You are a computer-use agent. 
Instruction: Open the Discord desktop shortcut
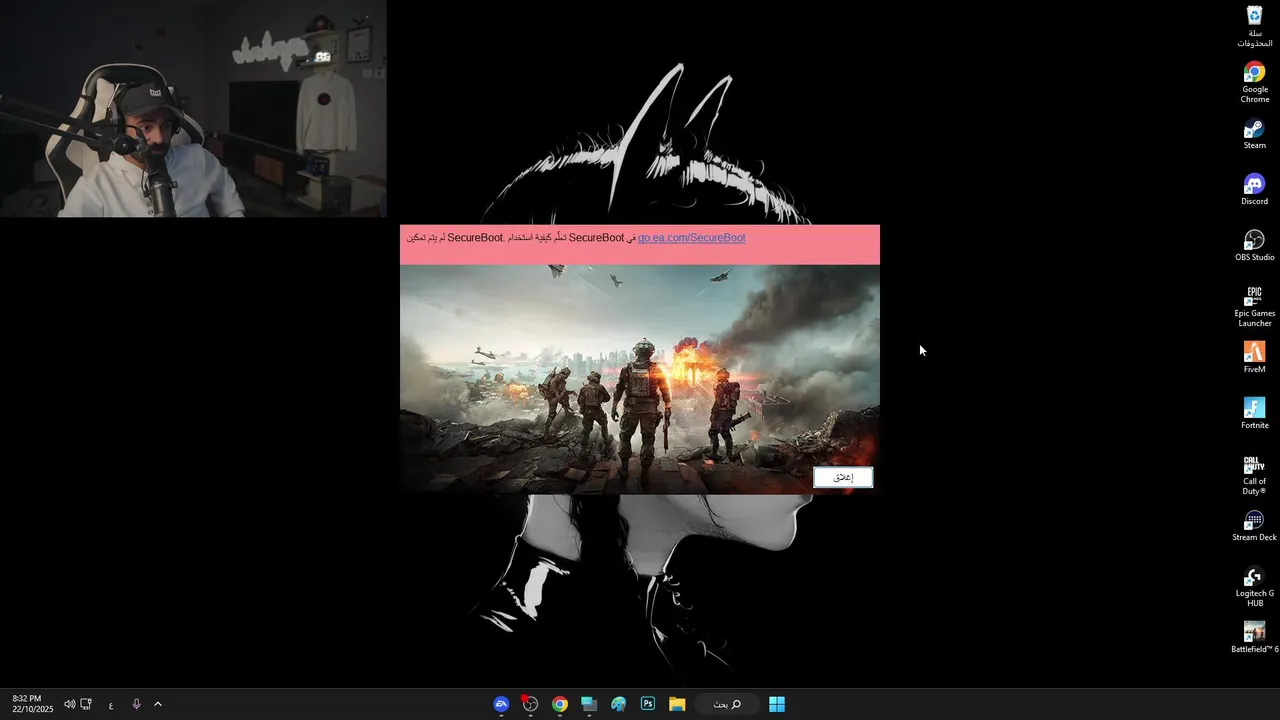click(x=1254, y=191)
